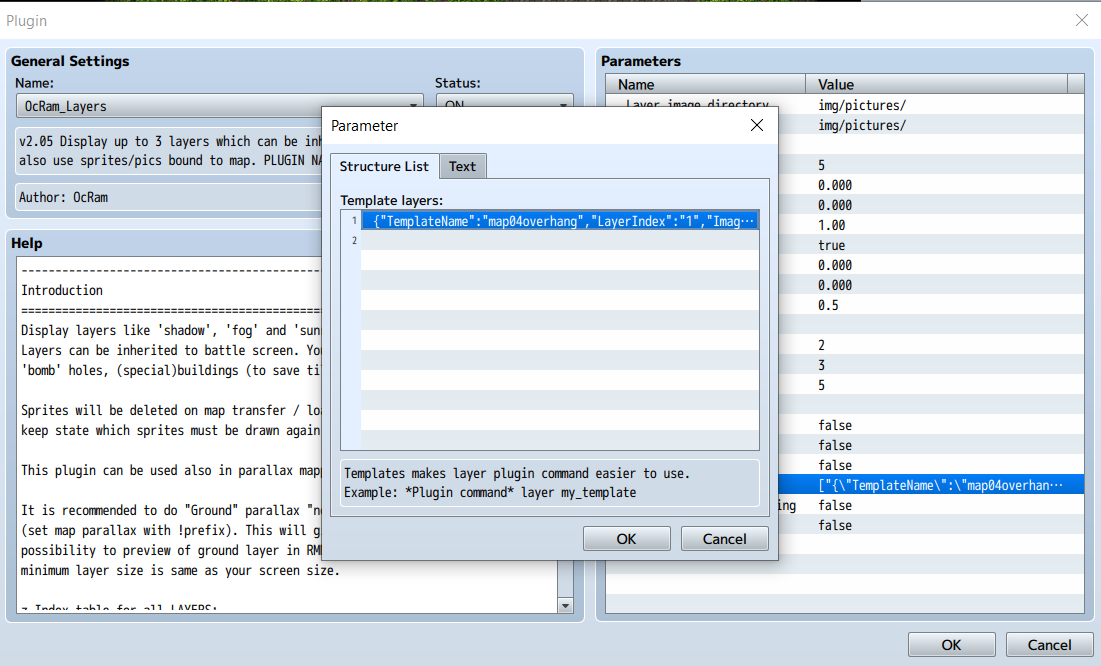Click the Value column header in Parameters

coord(936,84)
